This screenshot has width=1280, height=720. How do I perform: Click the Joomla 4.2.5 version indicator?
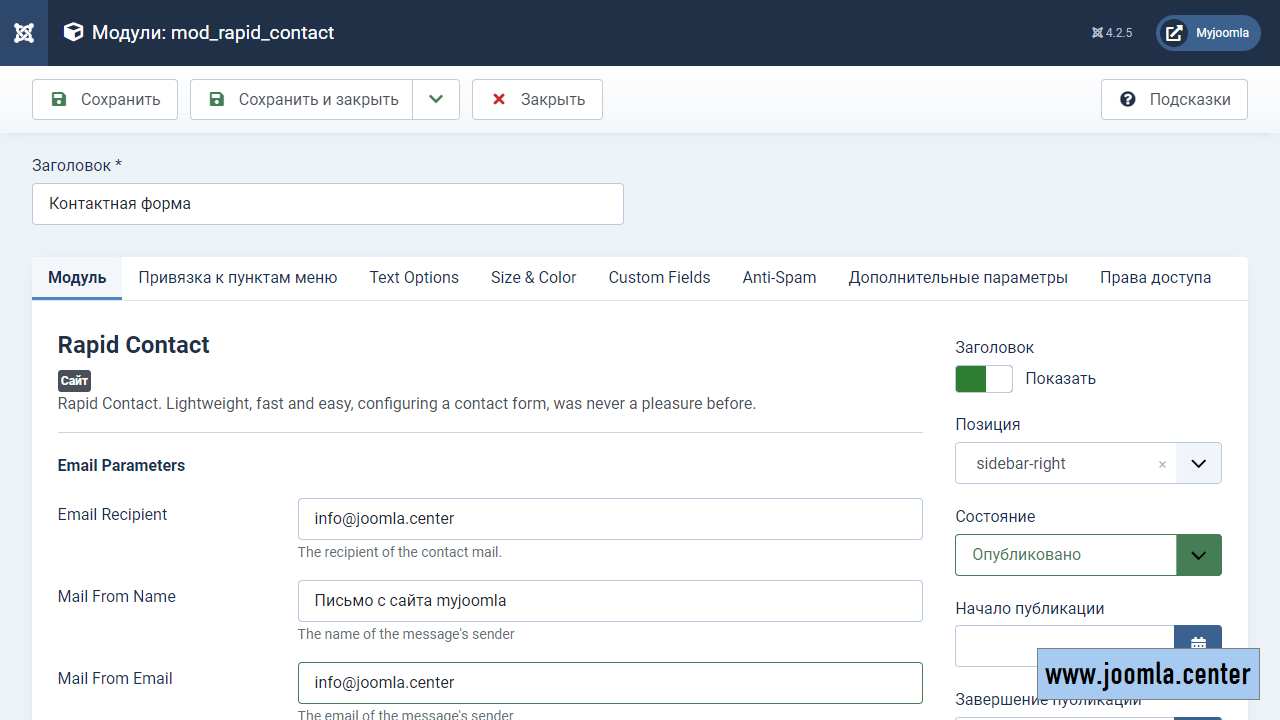[1112, 33]
